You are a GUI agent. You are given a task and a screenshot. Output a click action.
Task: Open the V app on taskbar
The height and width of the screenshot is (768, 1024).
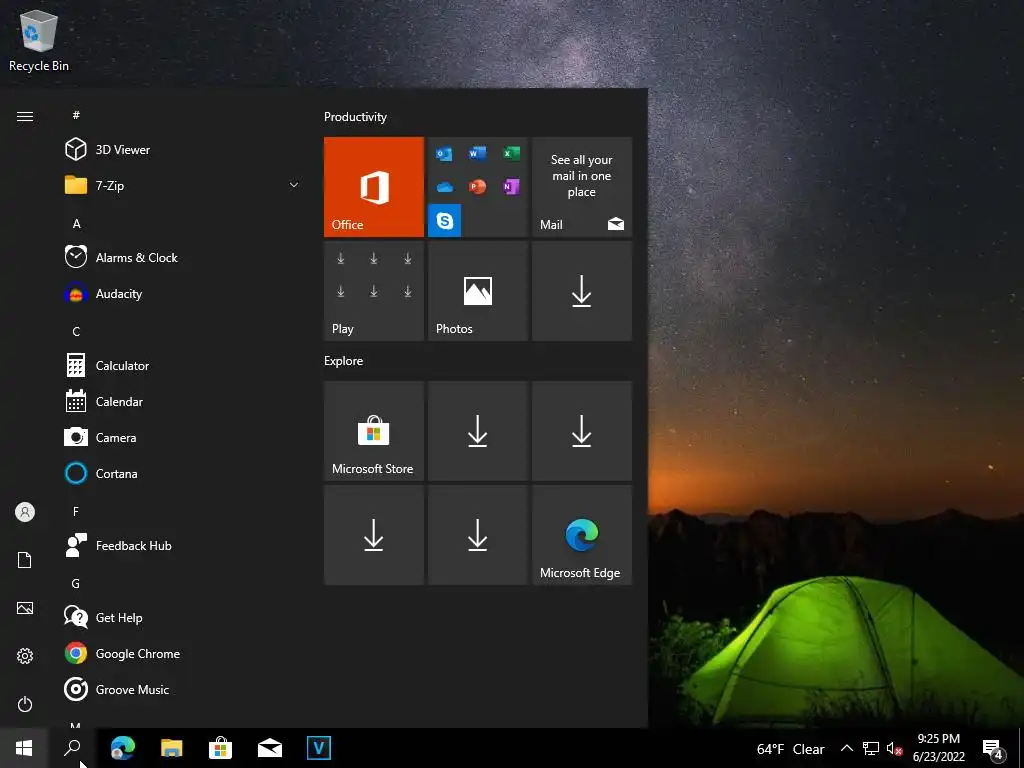tap(319, 748)
